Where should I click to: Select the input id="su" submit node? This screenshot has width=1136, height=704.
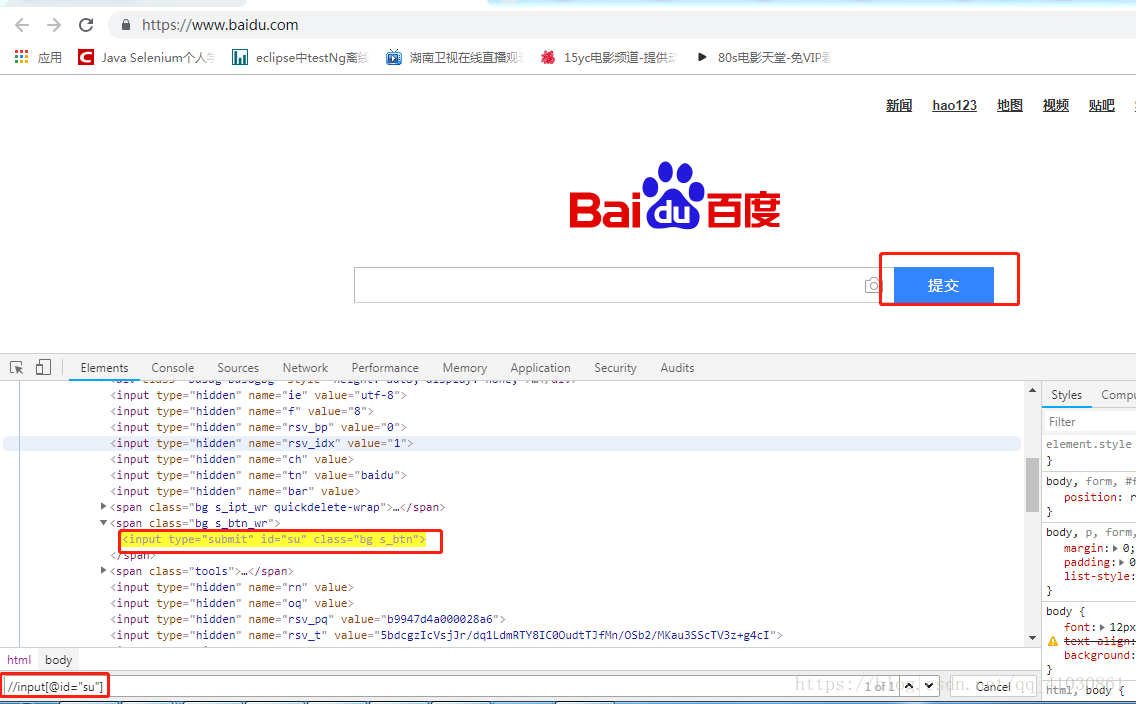tap(274, 539)
